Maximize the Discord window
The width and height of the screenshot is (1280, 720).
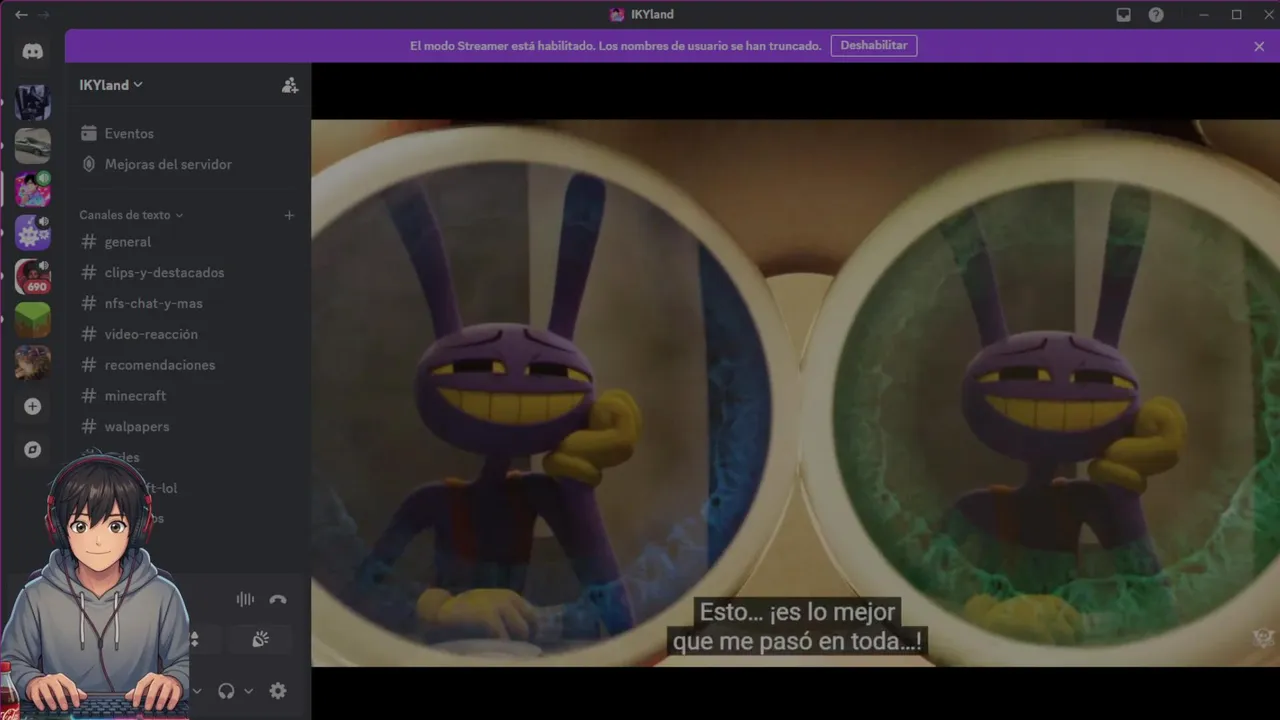(x=1237, y=15)
